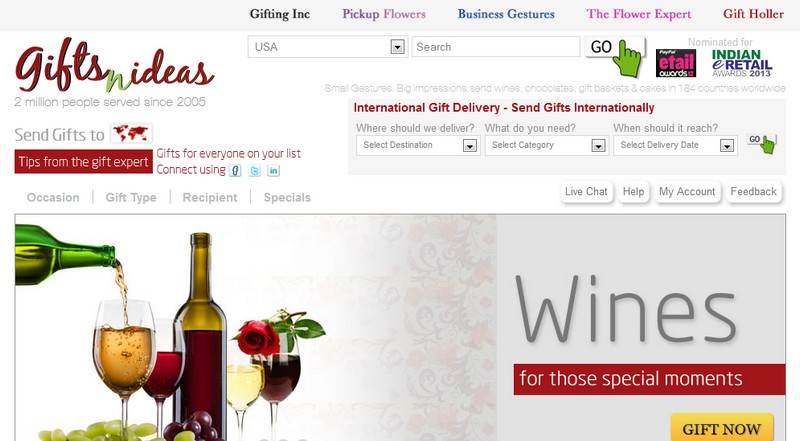Open Live Chat
This screenshot has width=800, height=441.
click(x=586, y=191)
